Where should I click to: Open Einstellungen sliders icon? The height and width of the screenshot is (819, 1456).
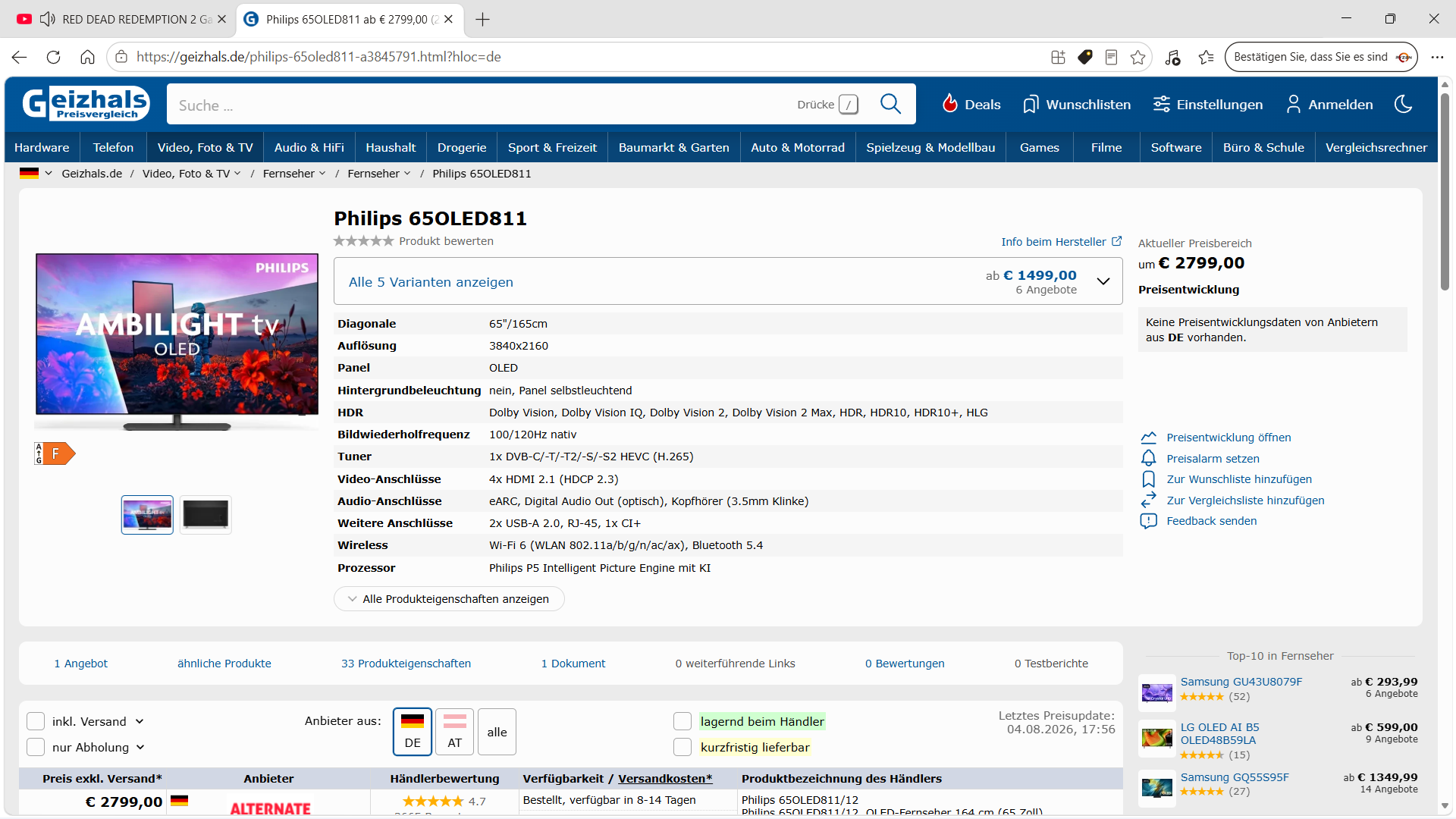coord(1161,105)
